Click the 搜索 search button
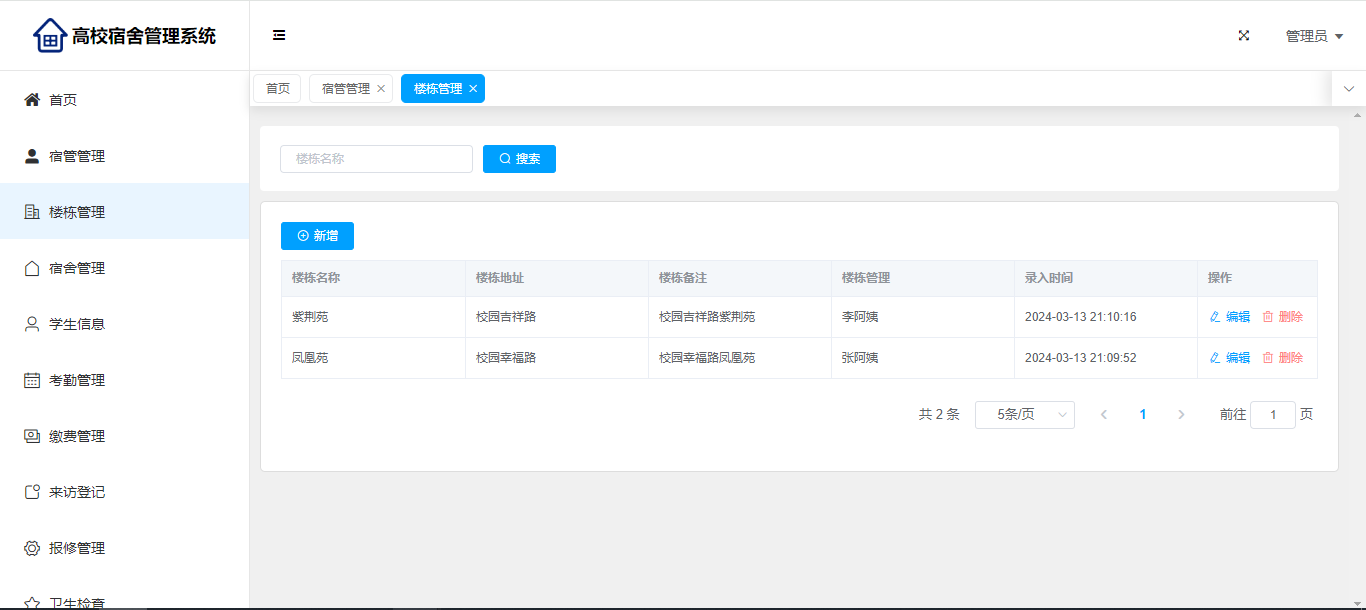Image resolution: width=1366 pixels, height=610 pixels. pyautogui.click(x=519, y=159)
